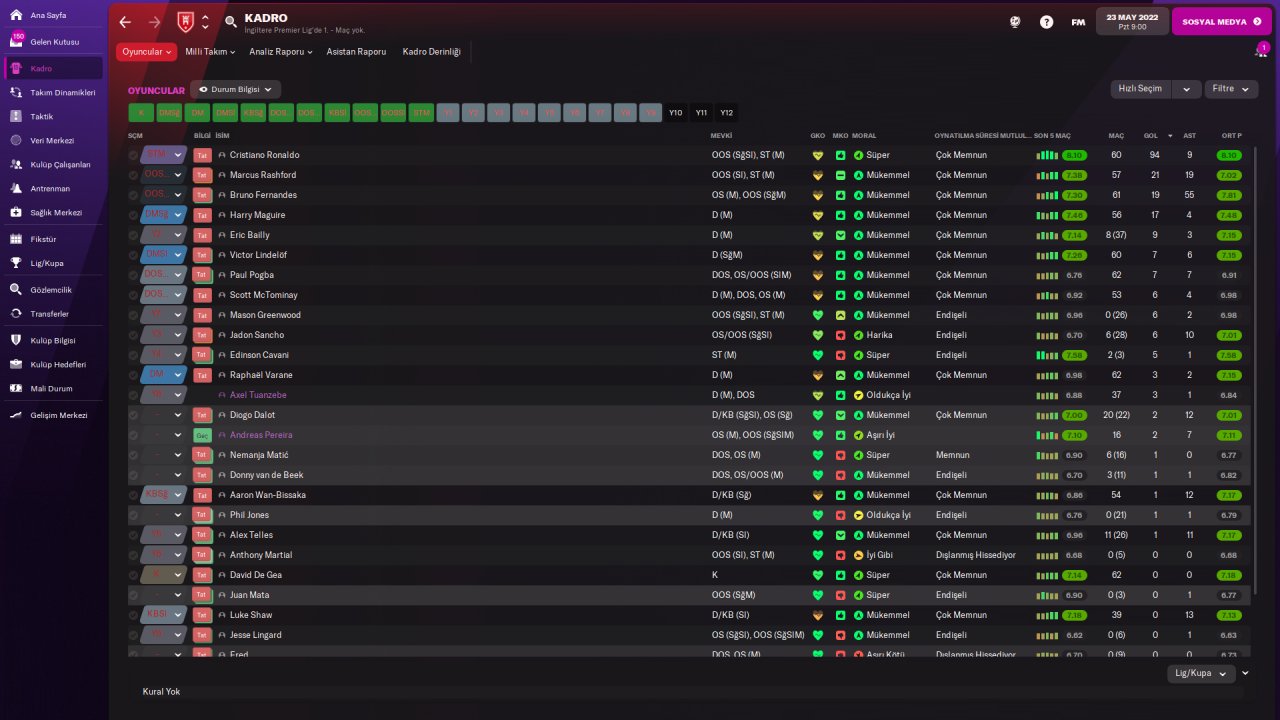
Task: Select the green STM position slot button
Action: coord(421,113)
